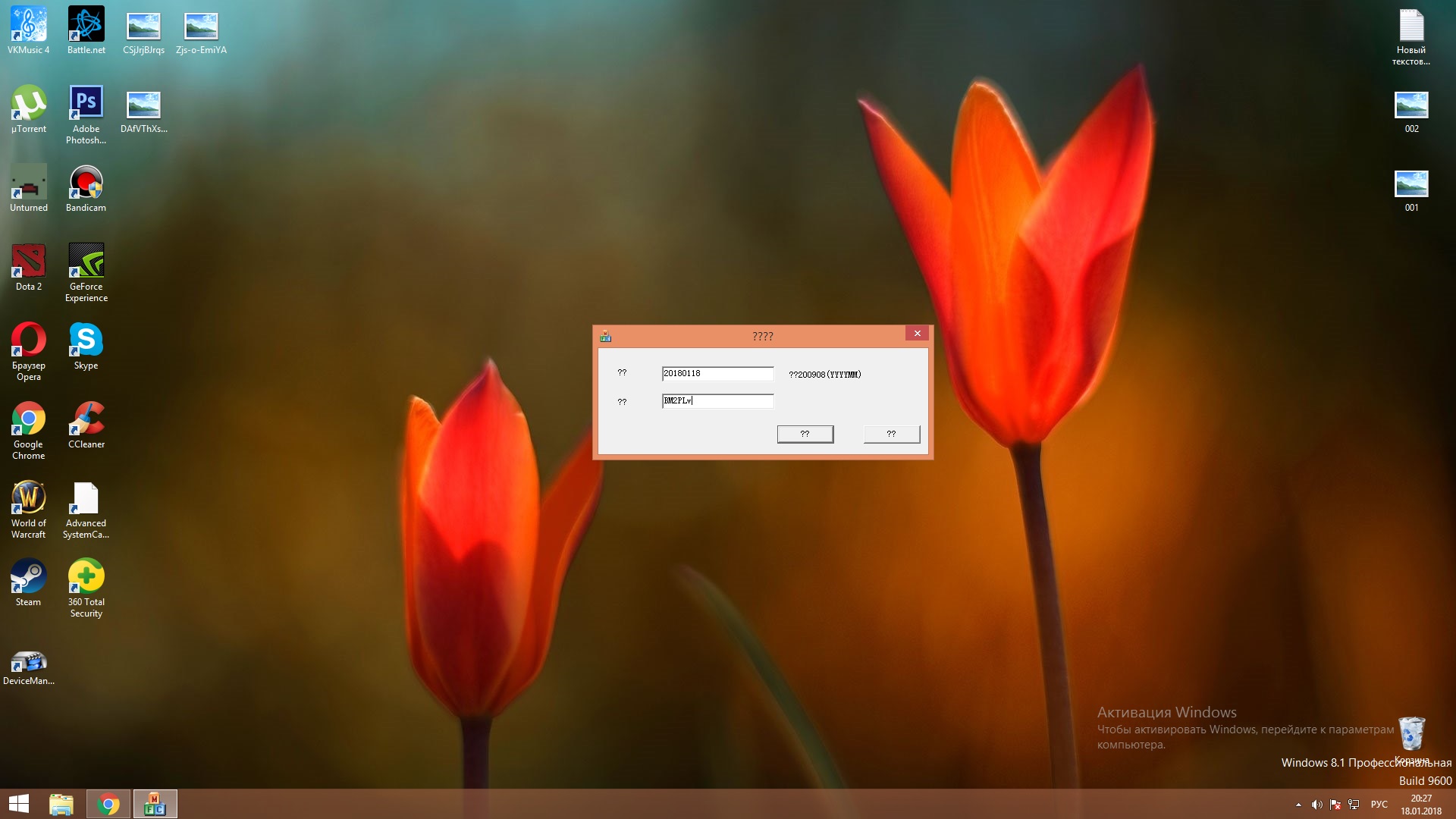Close the ???? dialog window
1456x819 pixels.
[x=917, y=334]
